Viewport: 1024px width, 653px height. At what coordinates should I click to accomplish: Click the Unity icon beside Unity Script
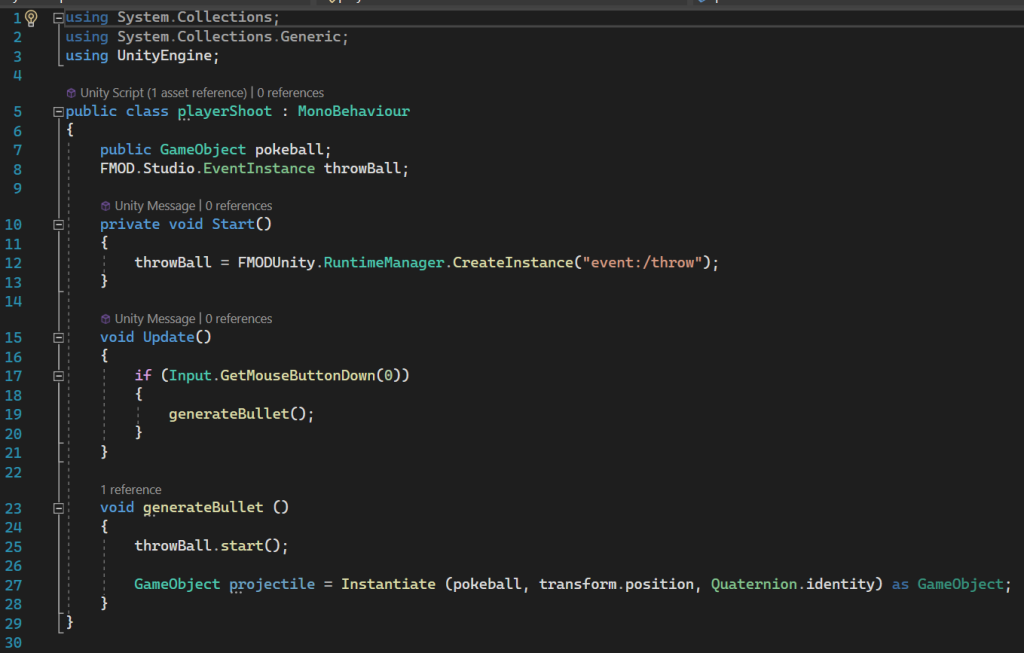click(x=71, y=93)
